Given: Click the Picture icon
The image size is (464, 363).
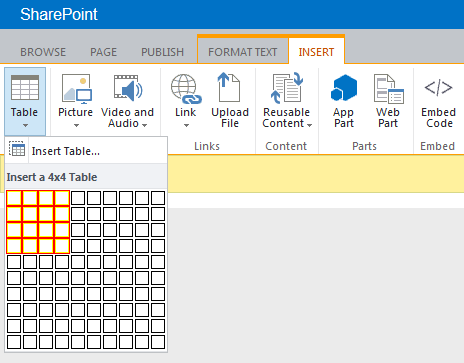Looking at the screenshot, I should point(77,88).
